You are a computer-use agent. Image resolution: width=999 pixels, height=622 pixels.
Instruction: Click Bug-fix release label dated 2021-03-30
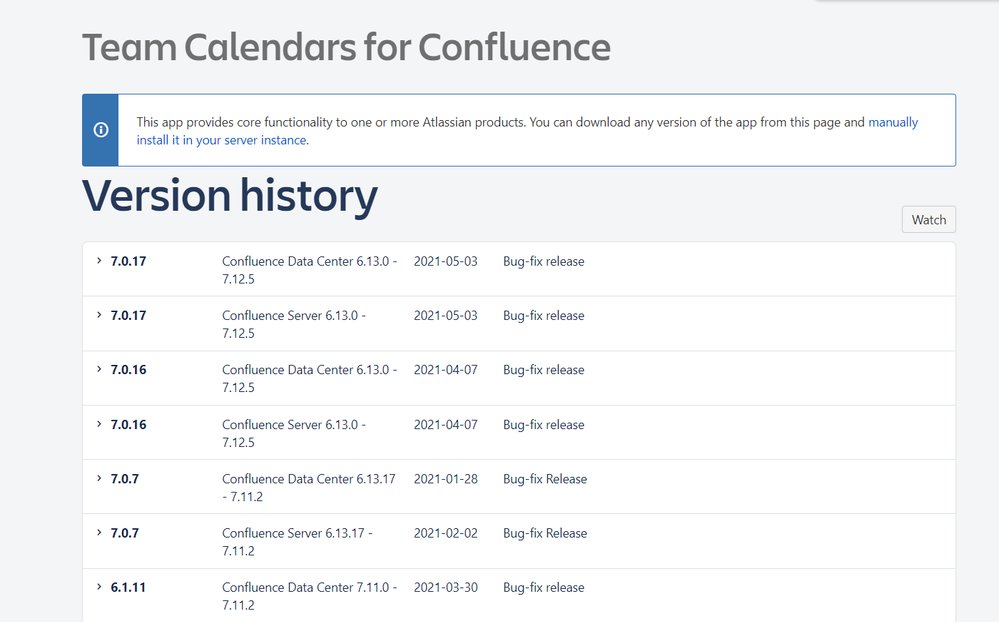[x=543, y=588]
